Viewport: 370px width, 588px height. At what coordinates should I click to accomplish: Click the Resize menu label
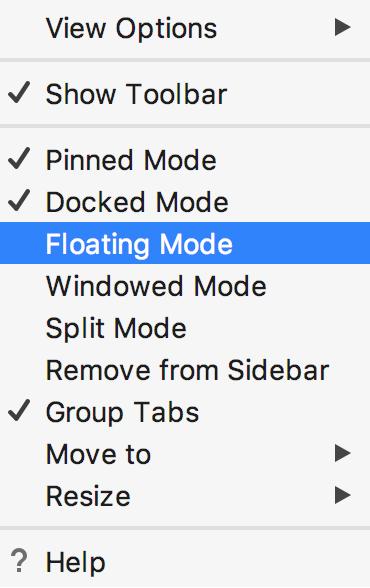pos(88,496)
